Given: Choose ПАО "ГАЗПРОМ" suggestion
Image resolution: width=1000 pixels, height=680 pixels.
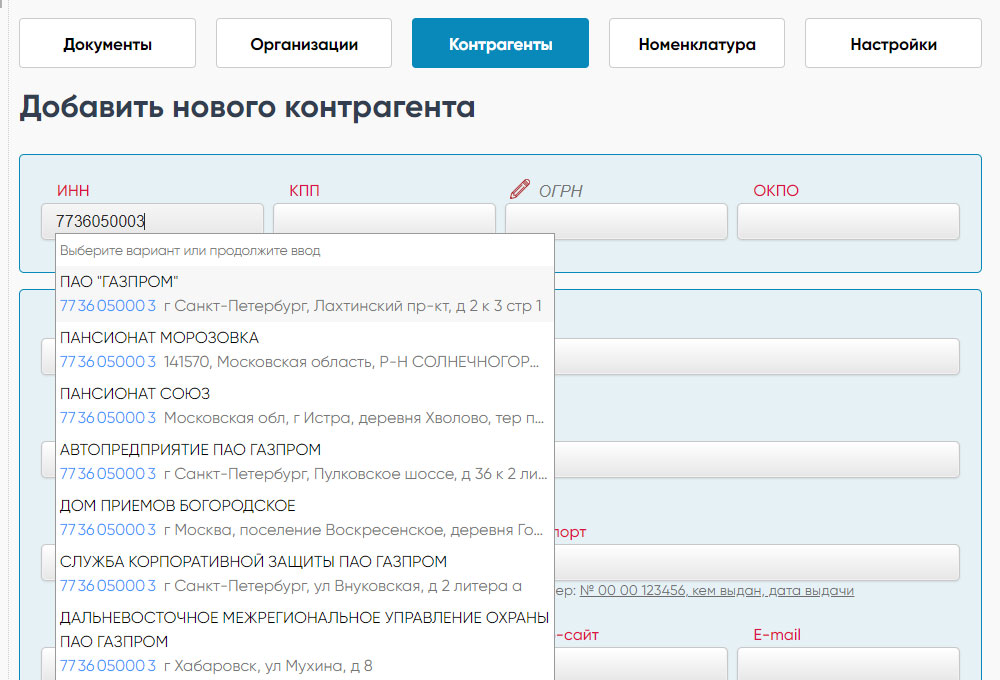Looking at the screenshot, I should [305, 294].
